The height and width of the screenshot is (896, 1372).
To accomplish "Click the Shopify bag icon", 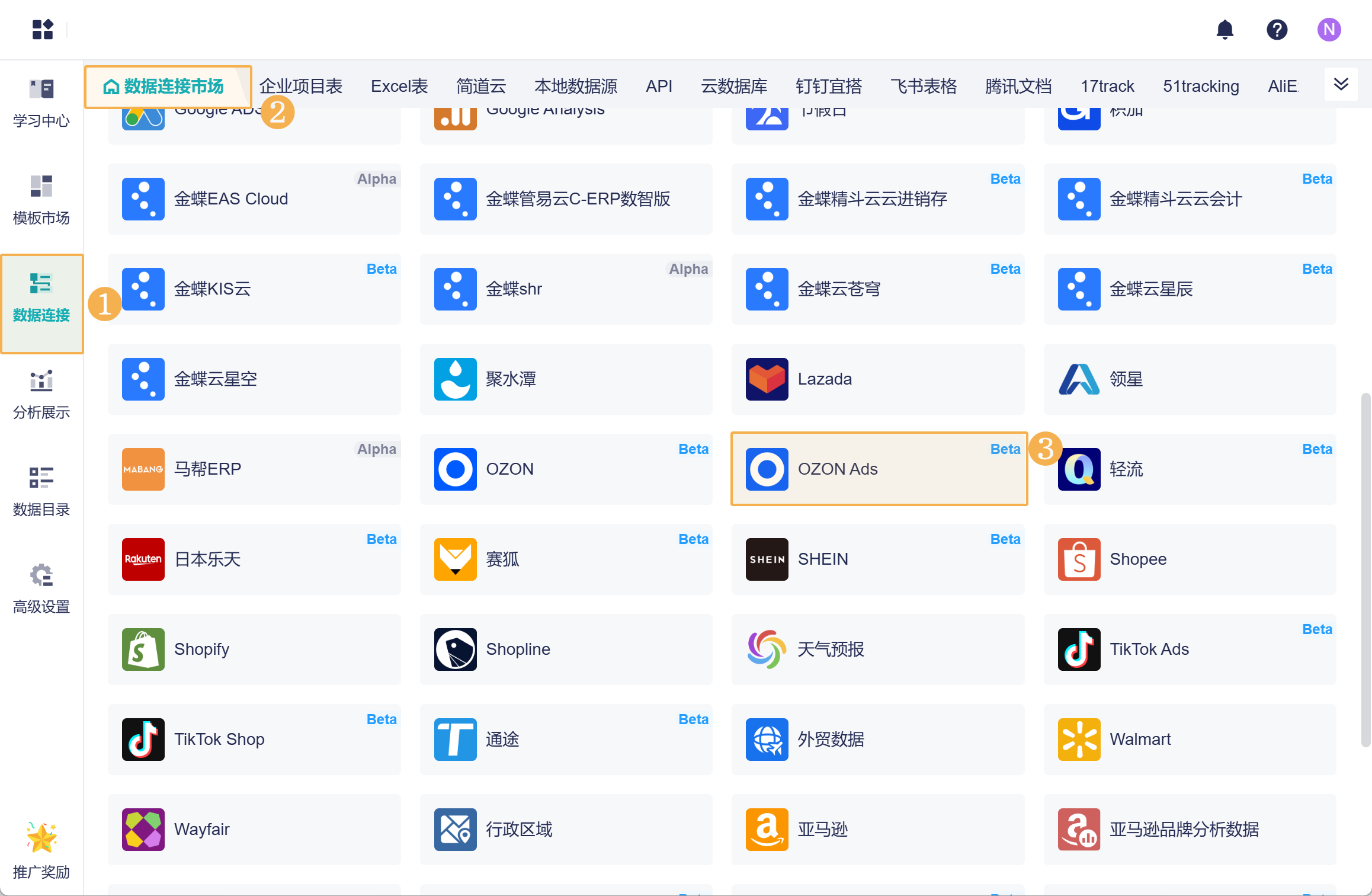I will coord(143,649).
